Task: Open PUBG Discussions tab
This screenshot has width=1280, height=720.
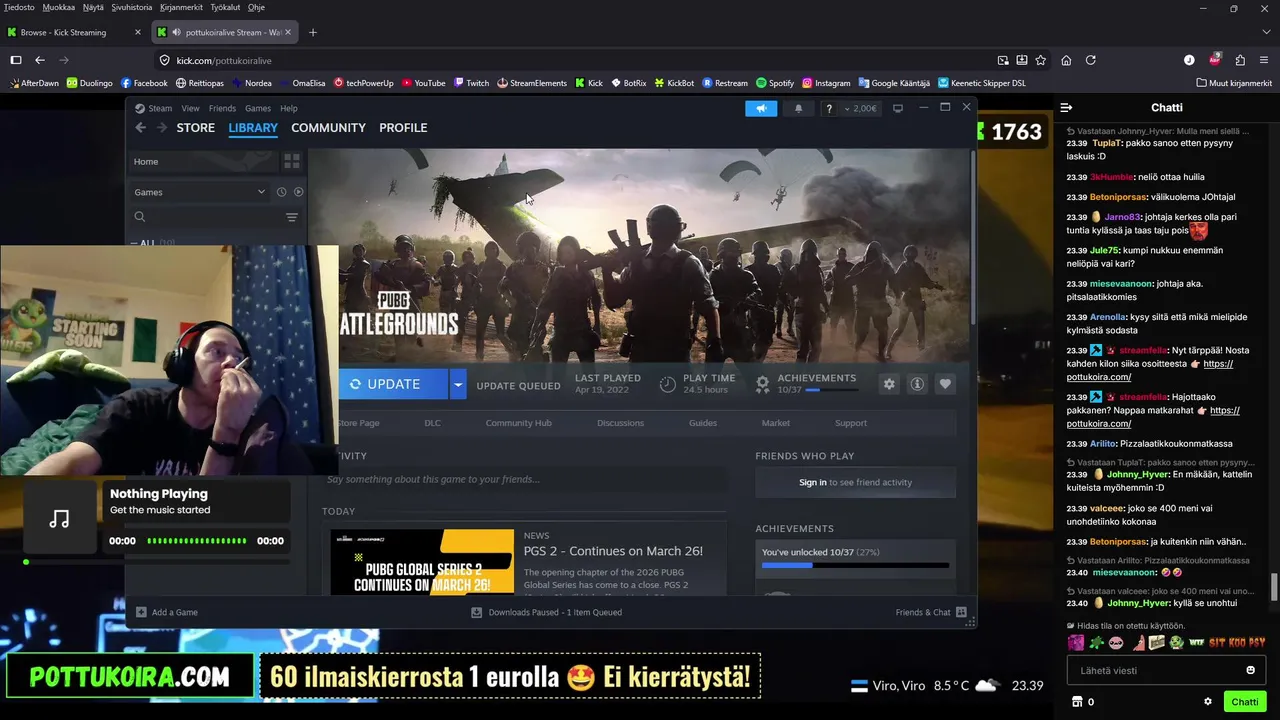Action: [x=620, y=423]
